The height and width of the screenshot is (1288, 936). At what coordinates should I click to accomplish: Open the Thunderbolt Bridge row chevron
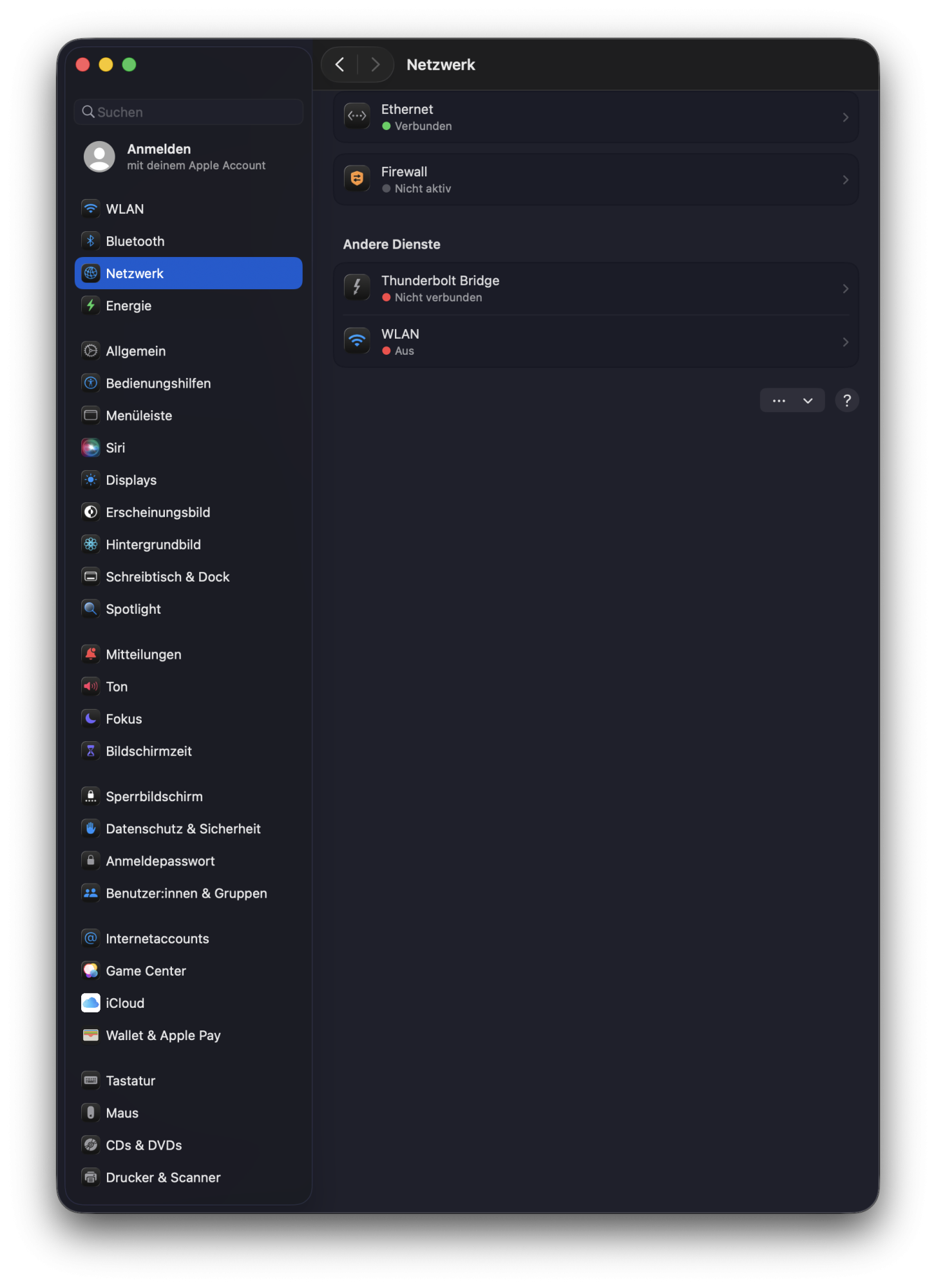(x=845, y=289)
